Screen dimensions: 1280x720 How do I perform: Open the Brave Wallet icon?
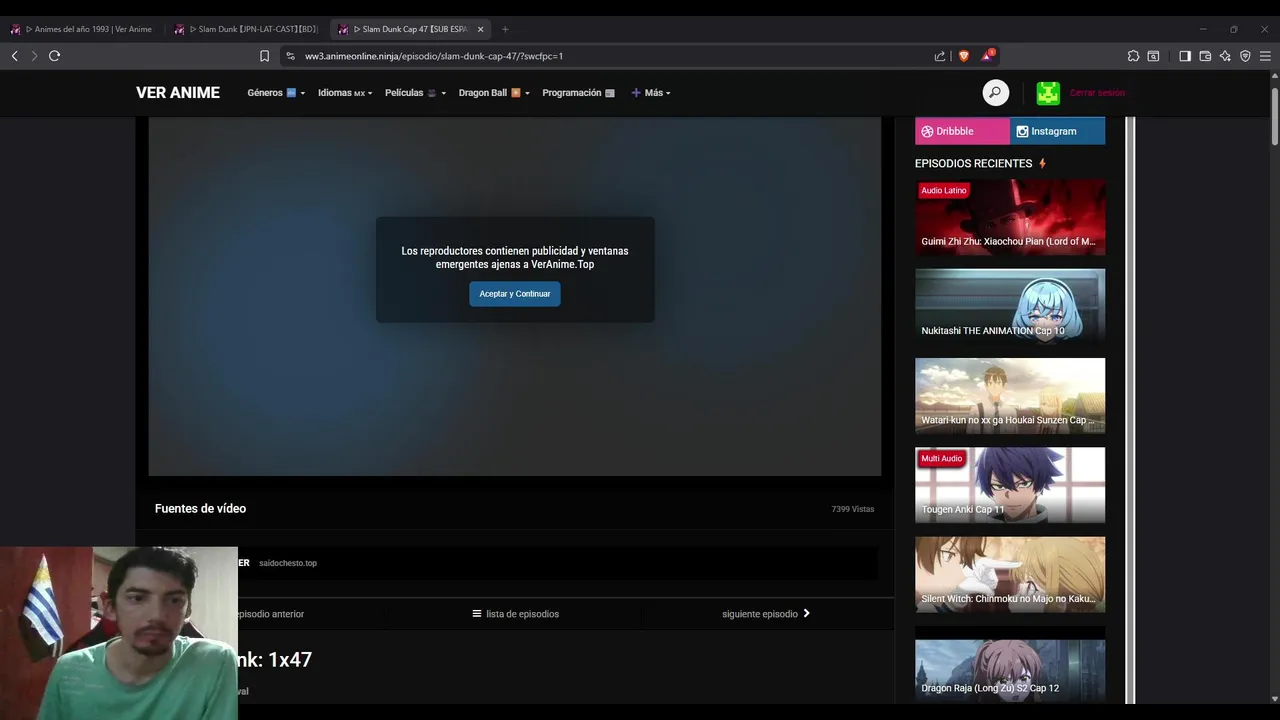(x=1205, y=56)
